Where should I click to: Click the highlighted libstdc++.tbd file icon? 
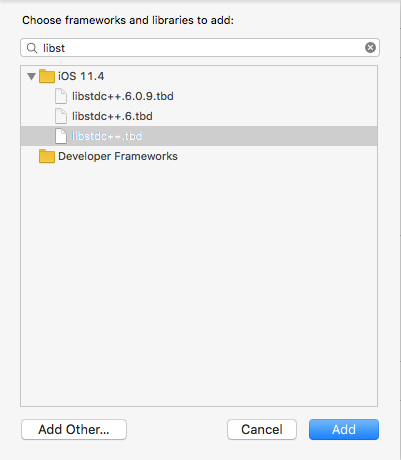(x=61, y=136)
